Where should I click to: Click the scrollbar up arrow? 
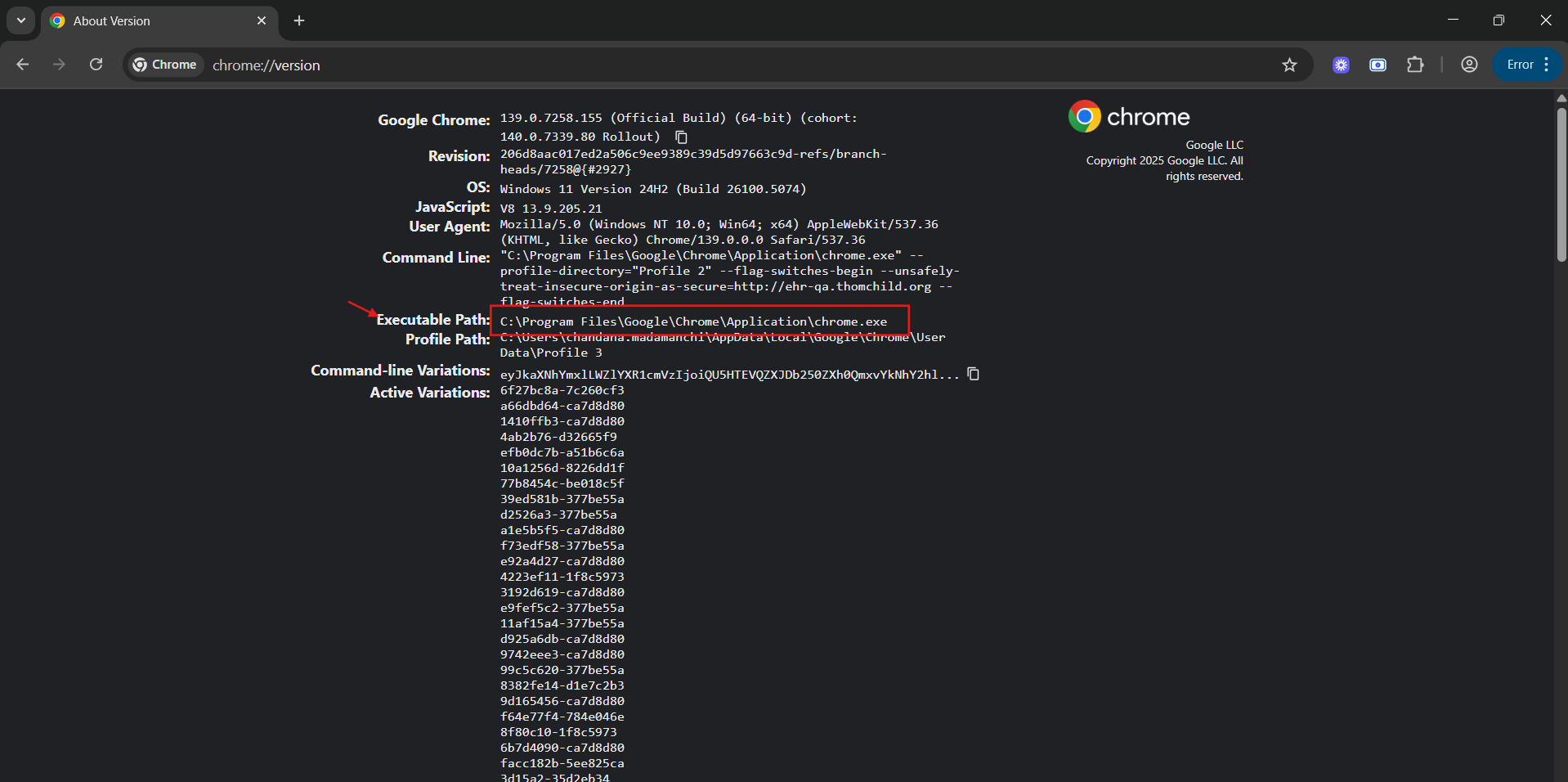click(1561, 97)
